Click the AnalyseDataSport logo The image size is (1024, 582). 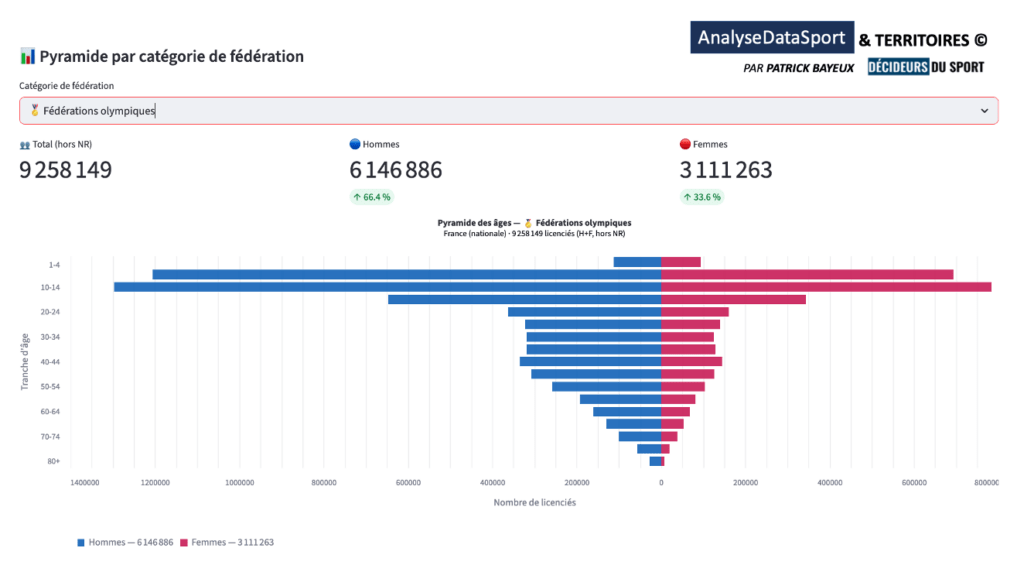[771, 38]
